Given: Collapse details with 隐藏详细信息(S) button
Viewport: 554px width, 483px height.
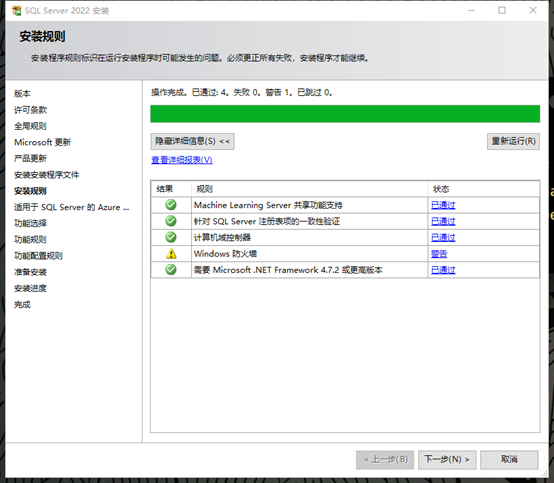Looking at the screenshot, I should point(192,141).
